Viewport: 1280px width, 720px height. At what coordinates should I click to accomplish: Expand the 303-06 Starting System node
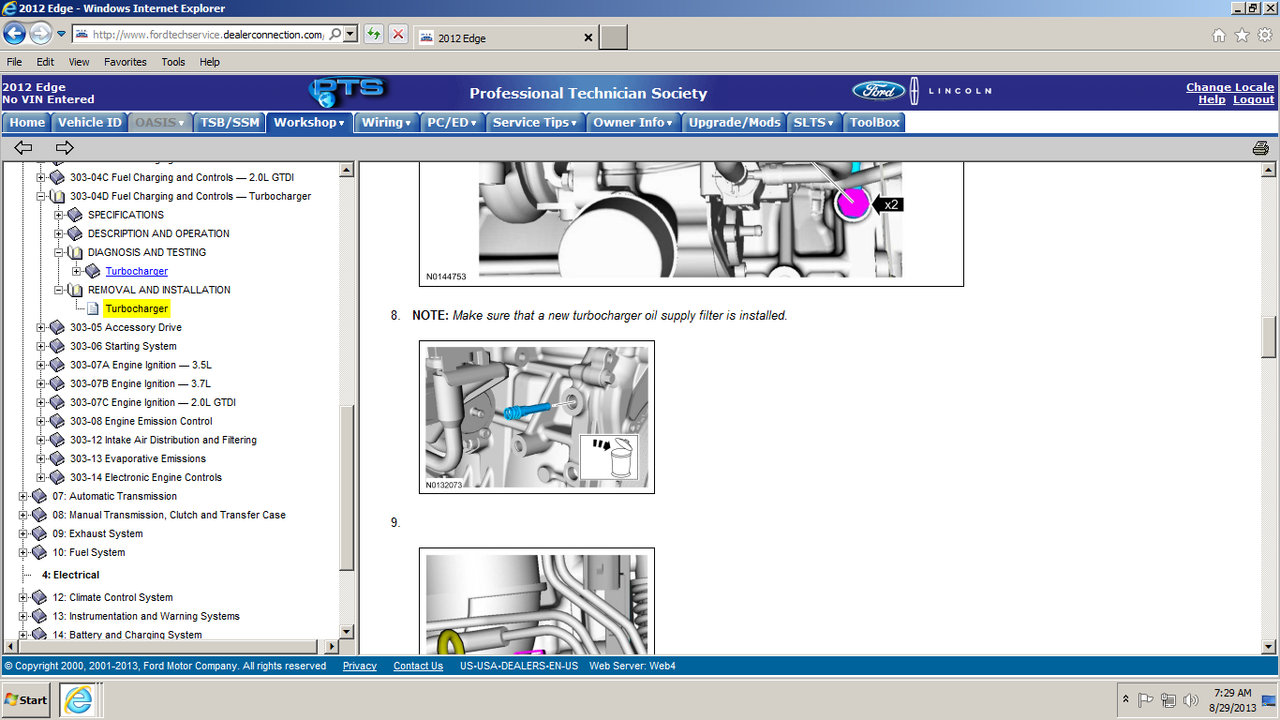point(41,346)
